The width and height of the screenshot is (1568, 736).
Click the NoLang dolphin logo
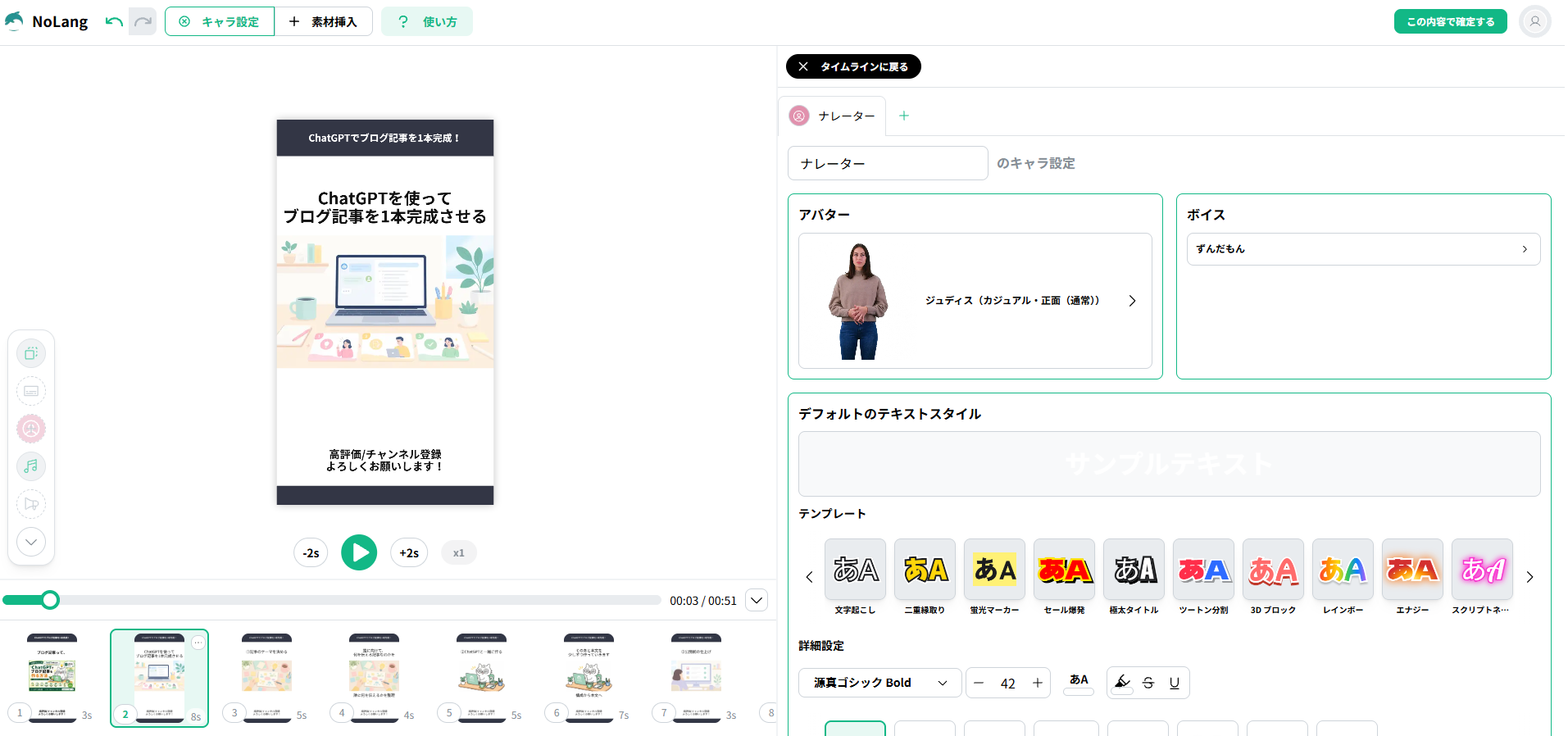pyautogui.click(x=15, y=21)
